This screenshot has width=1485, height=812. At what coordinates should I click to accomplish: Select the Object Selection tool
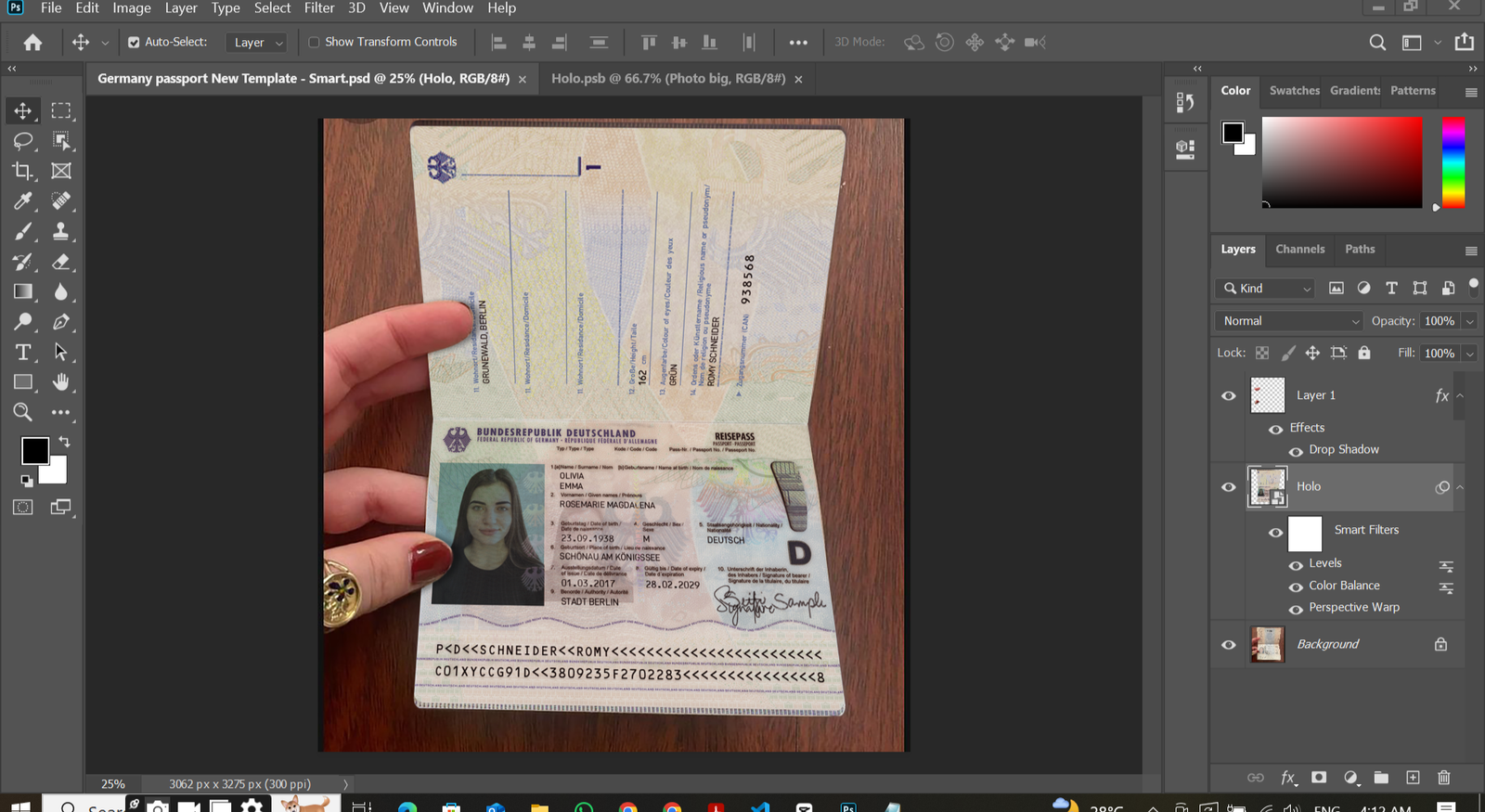click(61, 141)
